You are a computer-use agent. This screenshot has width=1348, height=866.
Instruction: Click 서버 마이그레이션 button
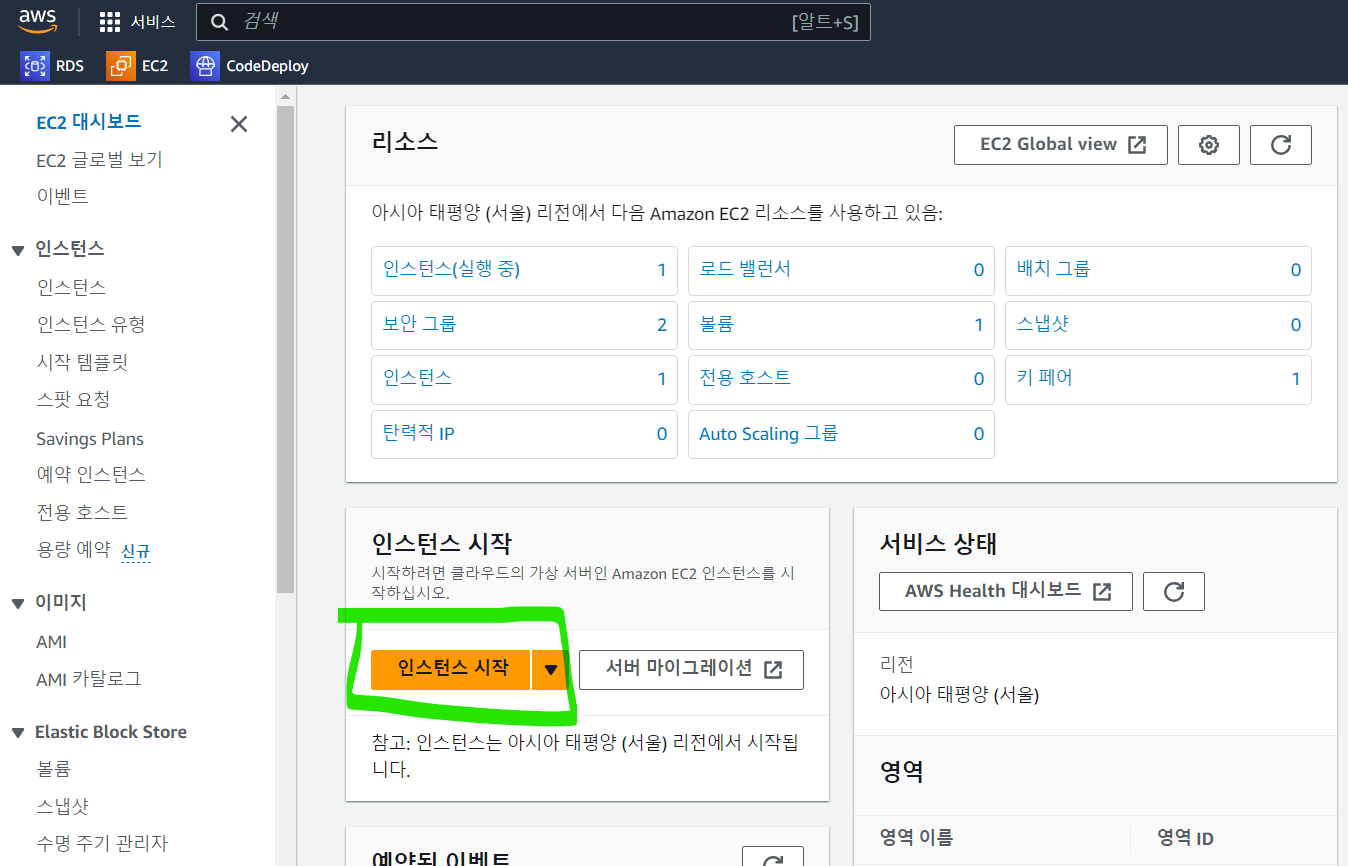pyautogui.click(x=691, y=669)
